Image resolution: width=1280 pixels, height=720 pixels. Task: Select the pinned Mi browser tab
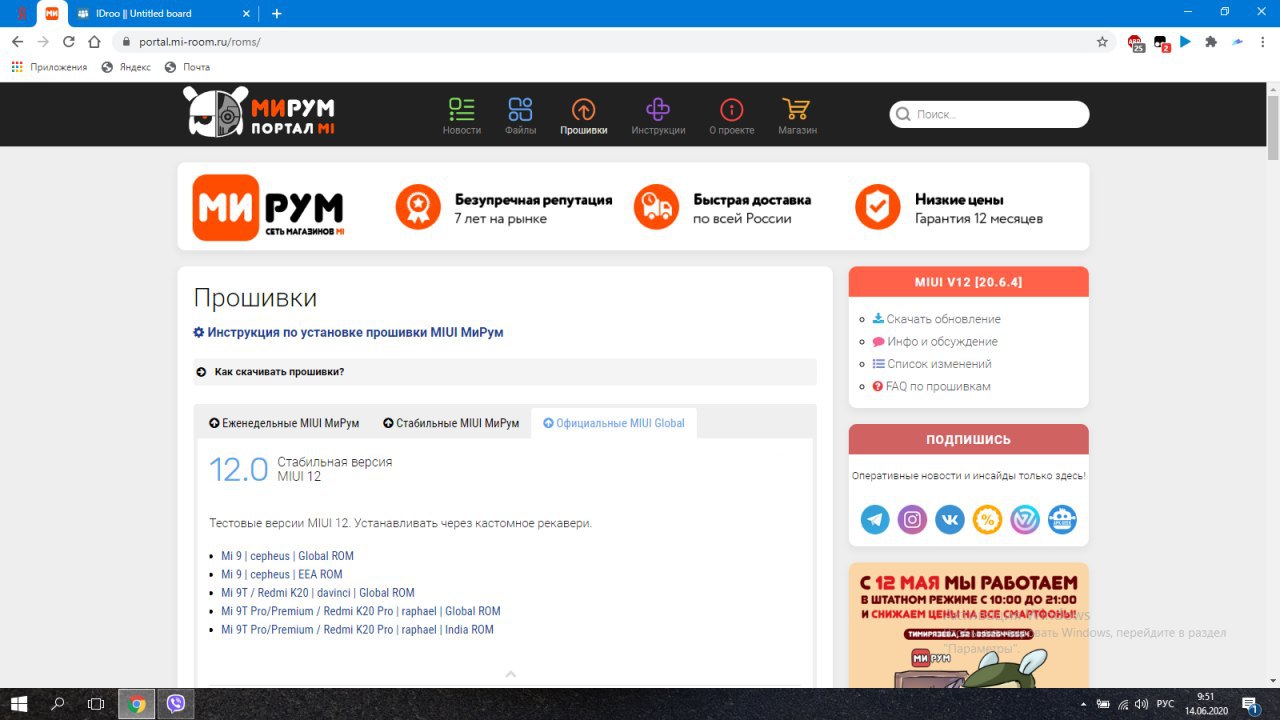pyautogui.click(x=51, y=13)
